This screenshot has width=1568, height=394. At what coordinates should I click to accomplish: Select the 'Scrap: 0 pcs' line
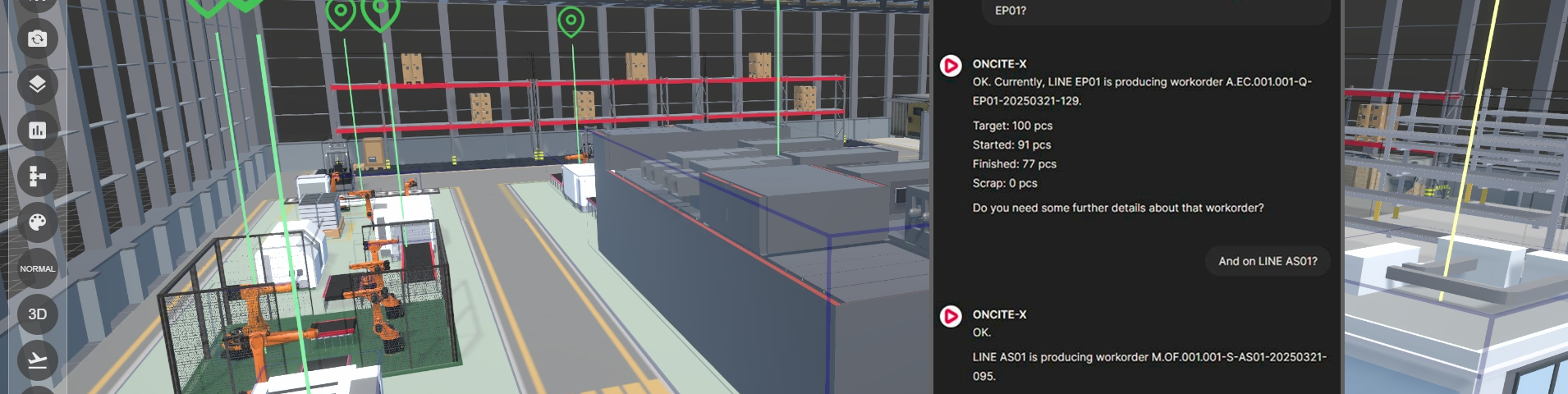click(1005, 183)
